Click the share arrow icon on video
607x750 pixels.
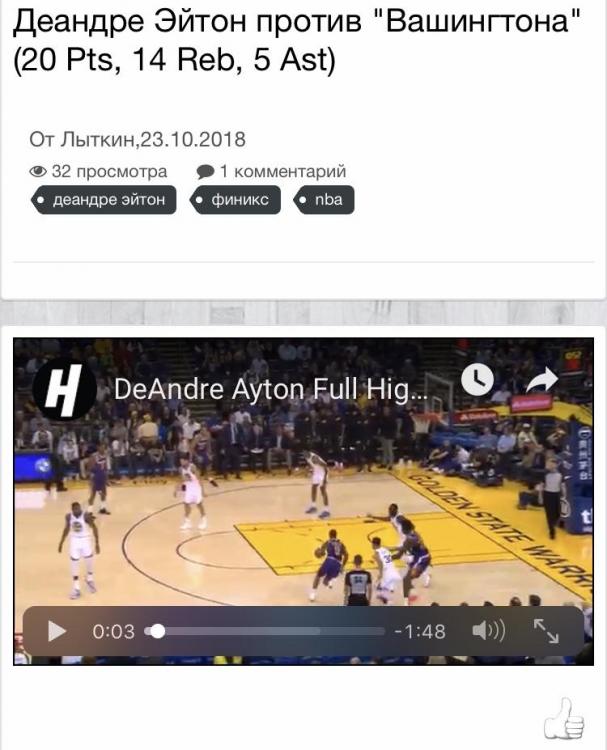pyautogui.click(x=542, y=380)
